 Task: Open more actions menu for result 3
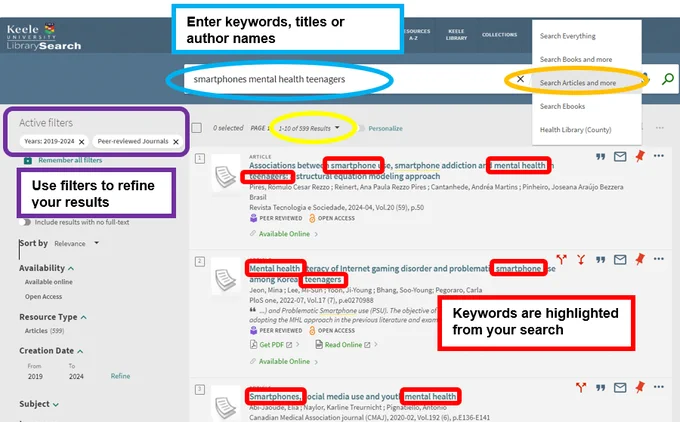click(x=658, y=387)
